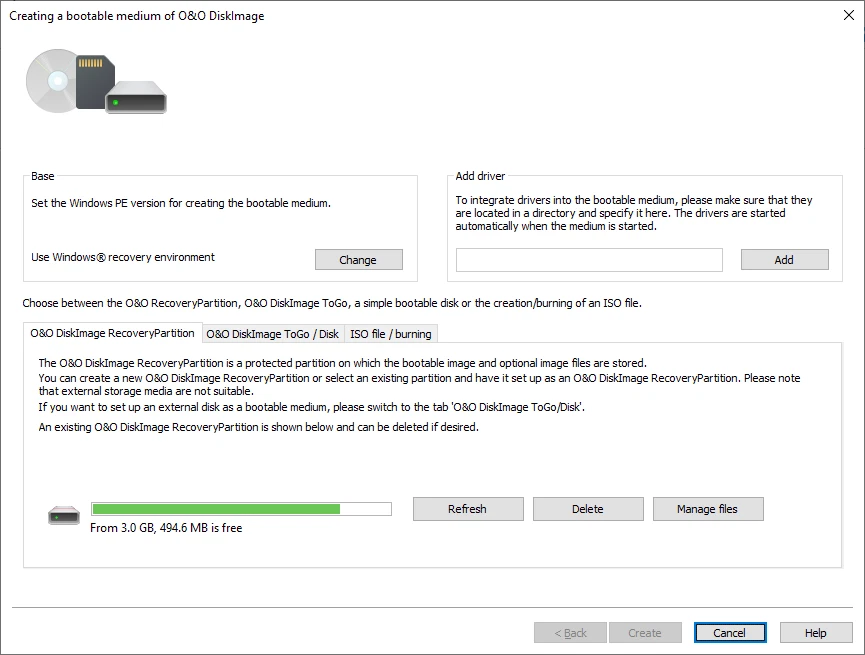This screenshot has width=865, height=655.
Task: Select the 'O&O DiskImage RecoveryPartition' tab
Action: click(113, 333)
